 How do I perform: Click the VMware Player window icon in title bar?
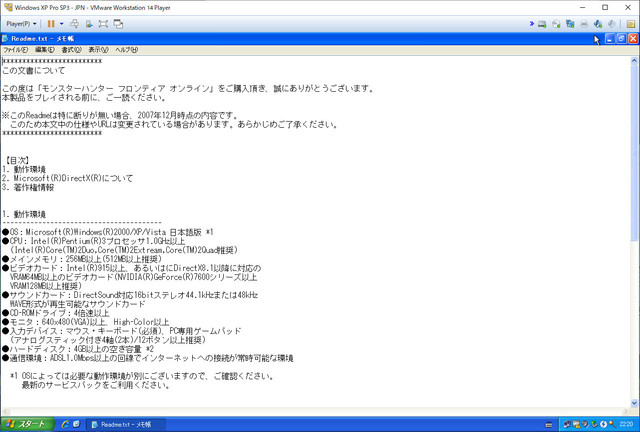pos(8,7)
